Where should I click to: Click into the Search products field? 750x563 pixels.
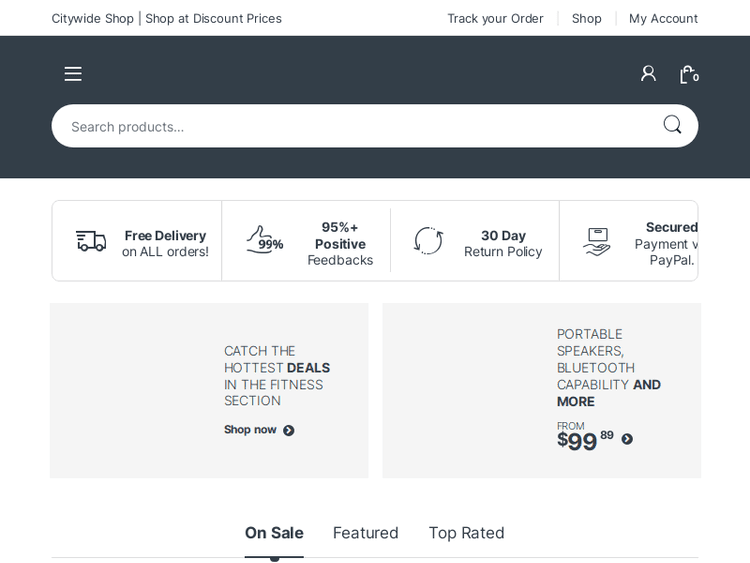click(x=350, y=126)
